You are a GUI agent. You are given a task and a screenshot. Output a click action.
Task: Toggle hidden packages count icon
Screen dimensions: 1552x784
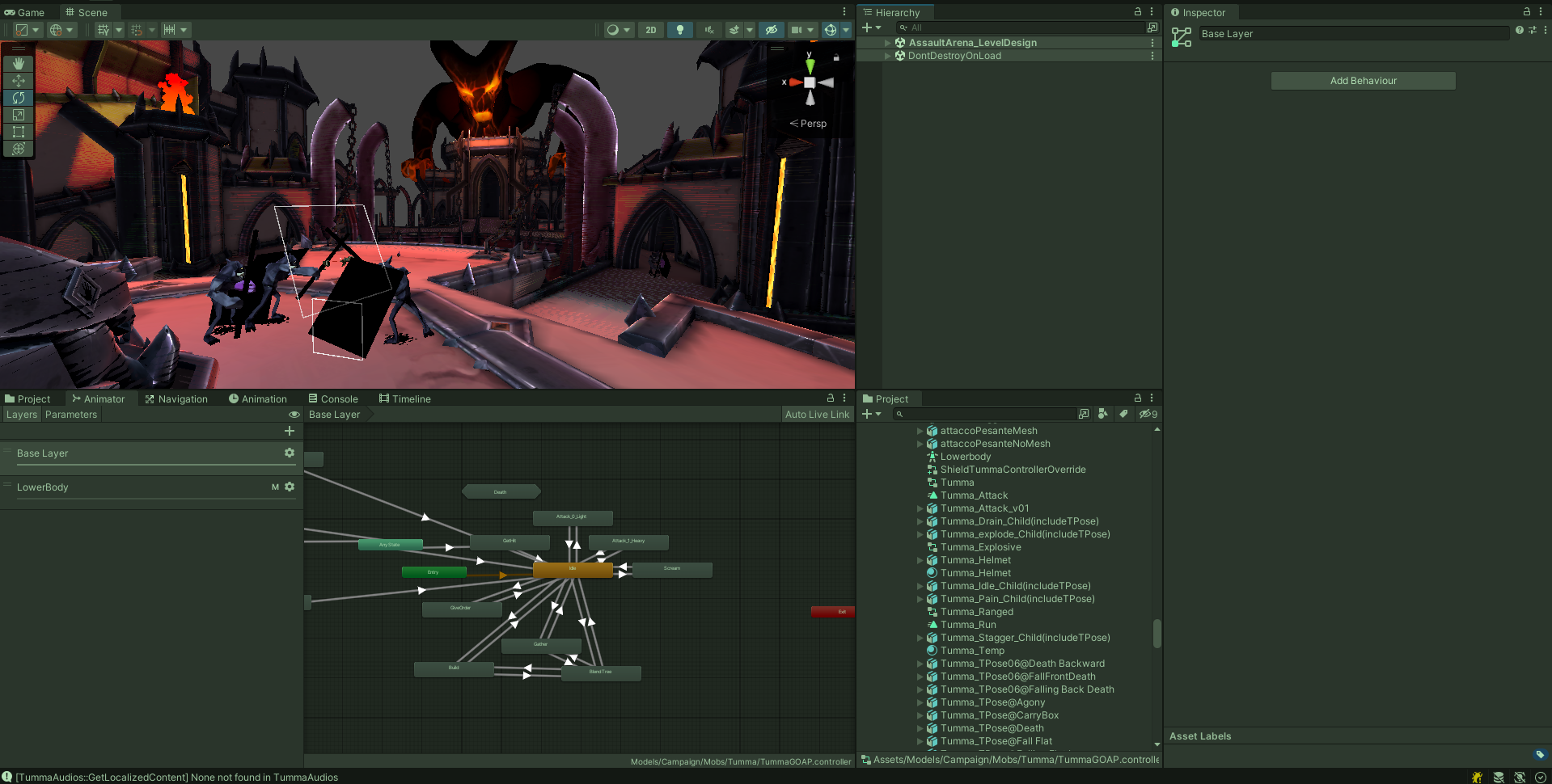click(x=1148, y=414)
